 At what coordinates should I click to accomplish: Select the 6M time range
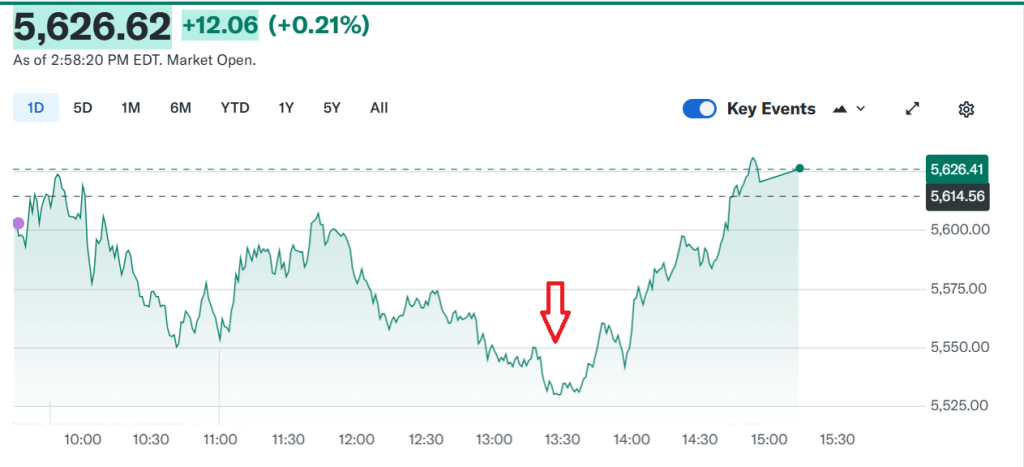180,108
